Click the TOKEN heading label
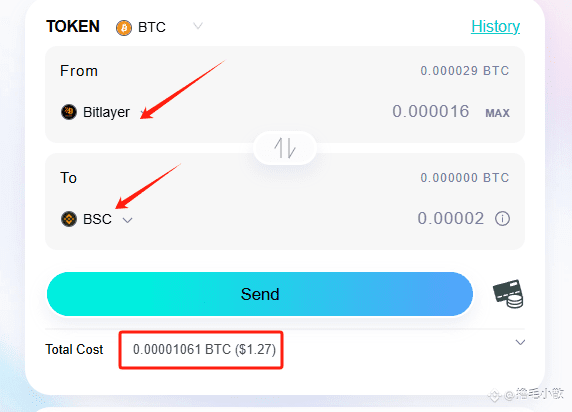The image size is (572, 412). tap(73, 26)
